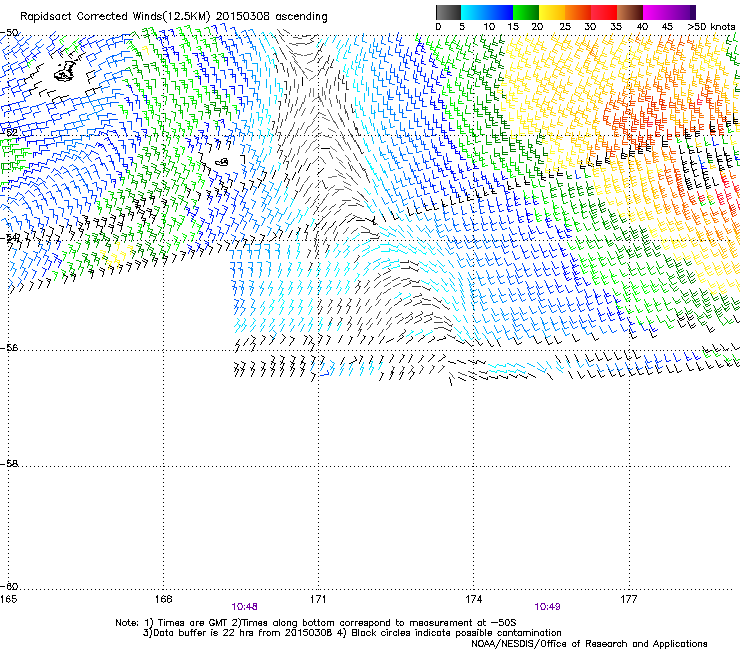Click the cyan 5-10 knots legend segment
The image size is (740, 650).
click(474, 12)
